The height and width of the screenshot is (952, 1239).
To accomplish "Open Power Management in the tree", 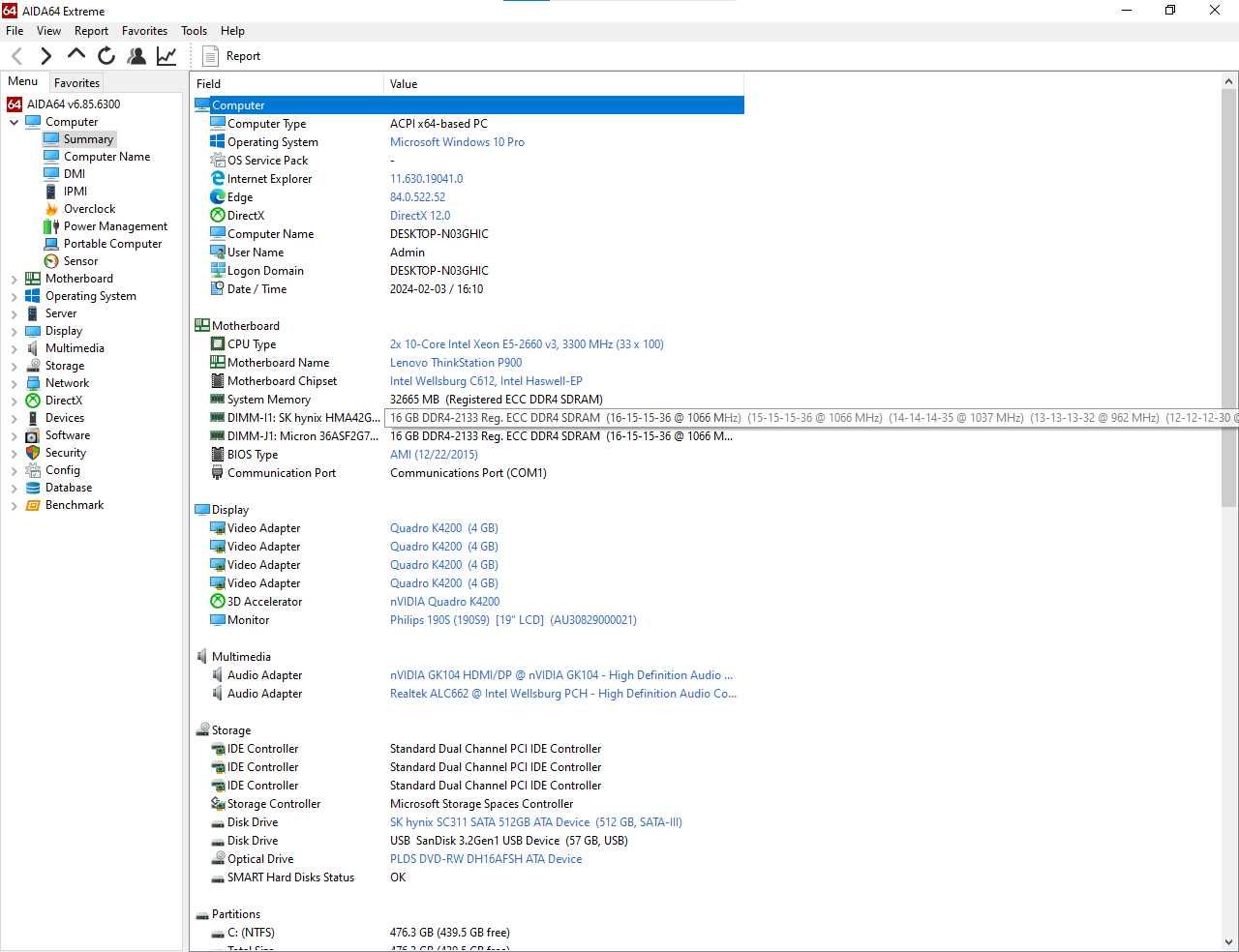I will [x=115, y=226].
